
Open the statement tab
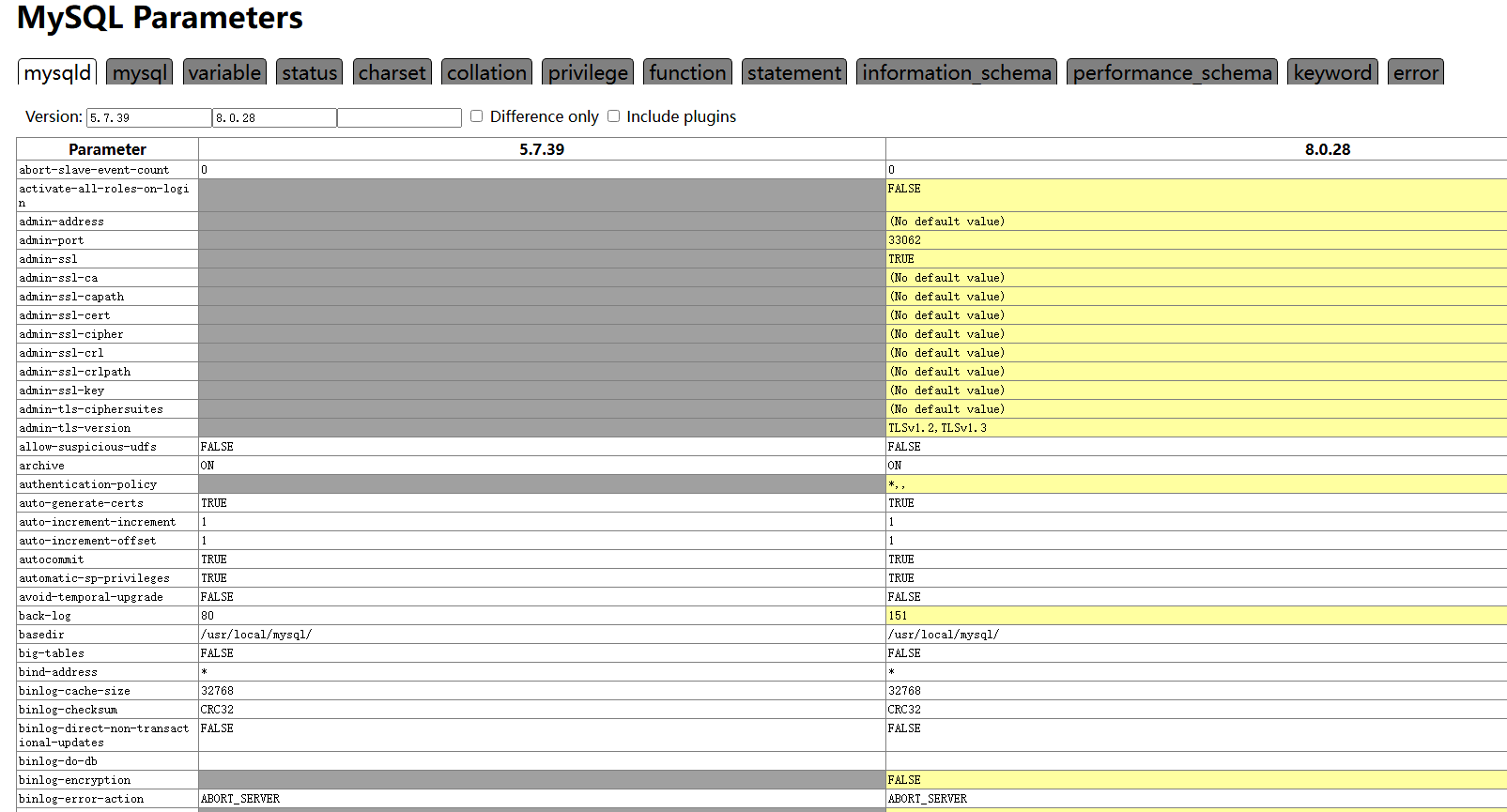794,72
